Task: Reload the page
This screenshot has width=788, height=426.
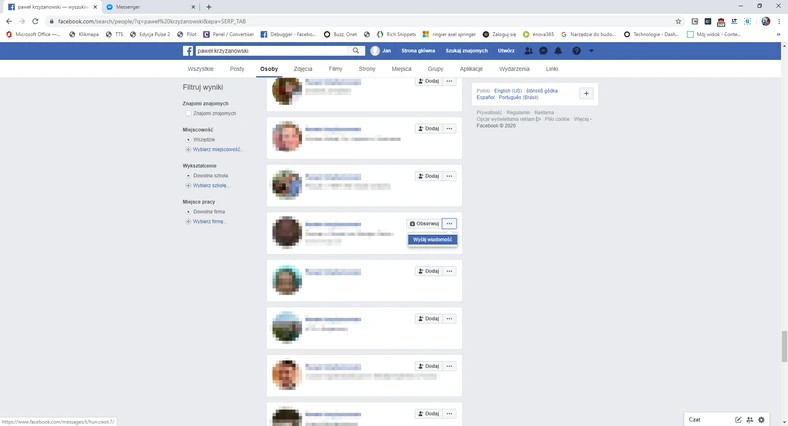Action: coord(35,21)
